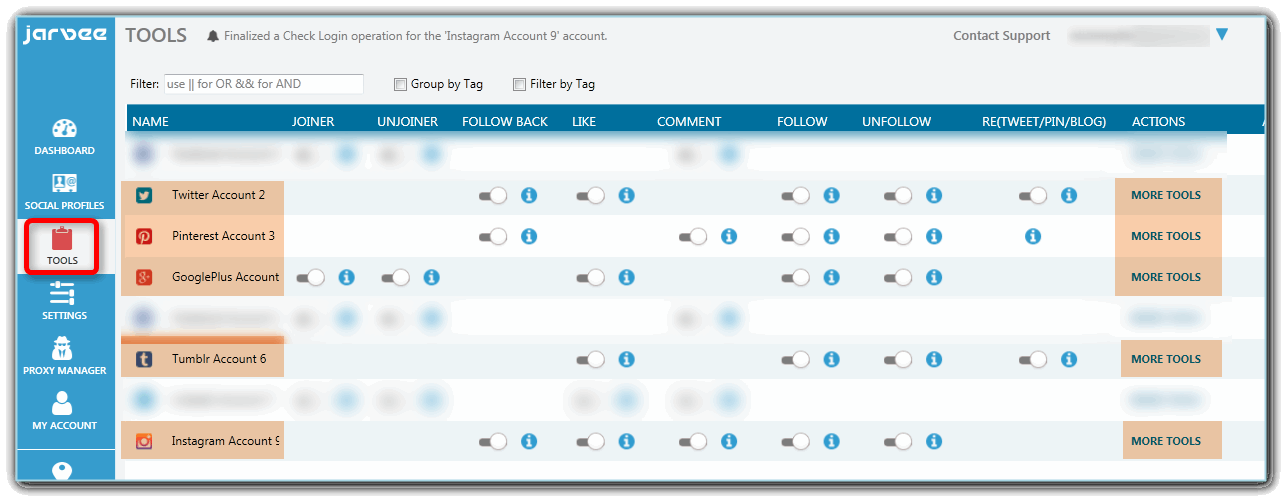Go to Settings in sidebar
Image resolution: width=1282 pixels, height=497 pixels.
pos(64,301)
